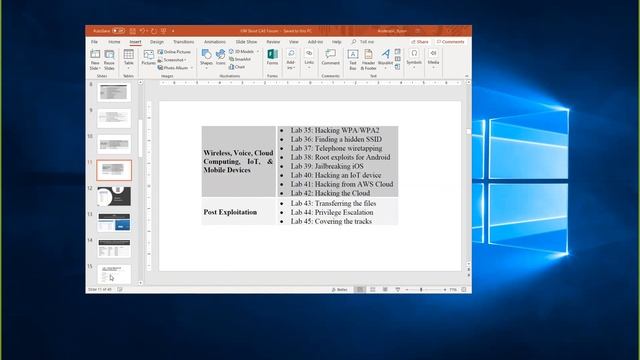
Task: Open the Comments pane button
Action: pyautogui.click(x=451, y=42)
